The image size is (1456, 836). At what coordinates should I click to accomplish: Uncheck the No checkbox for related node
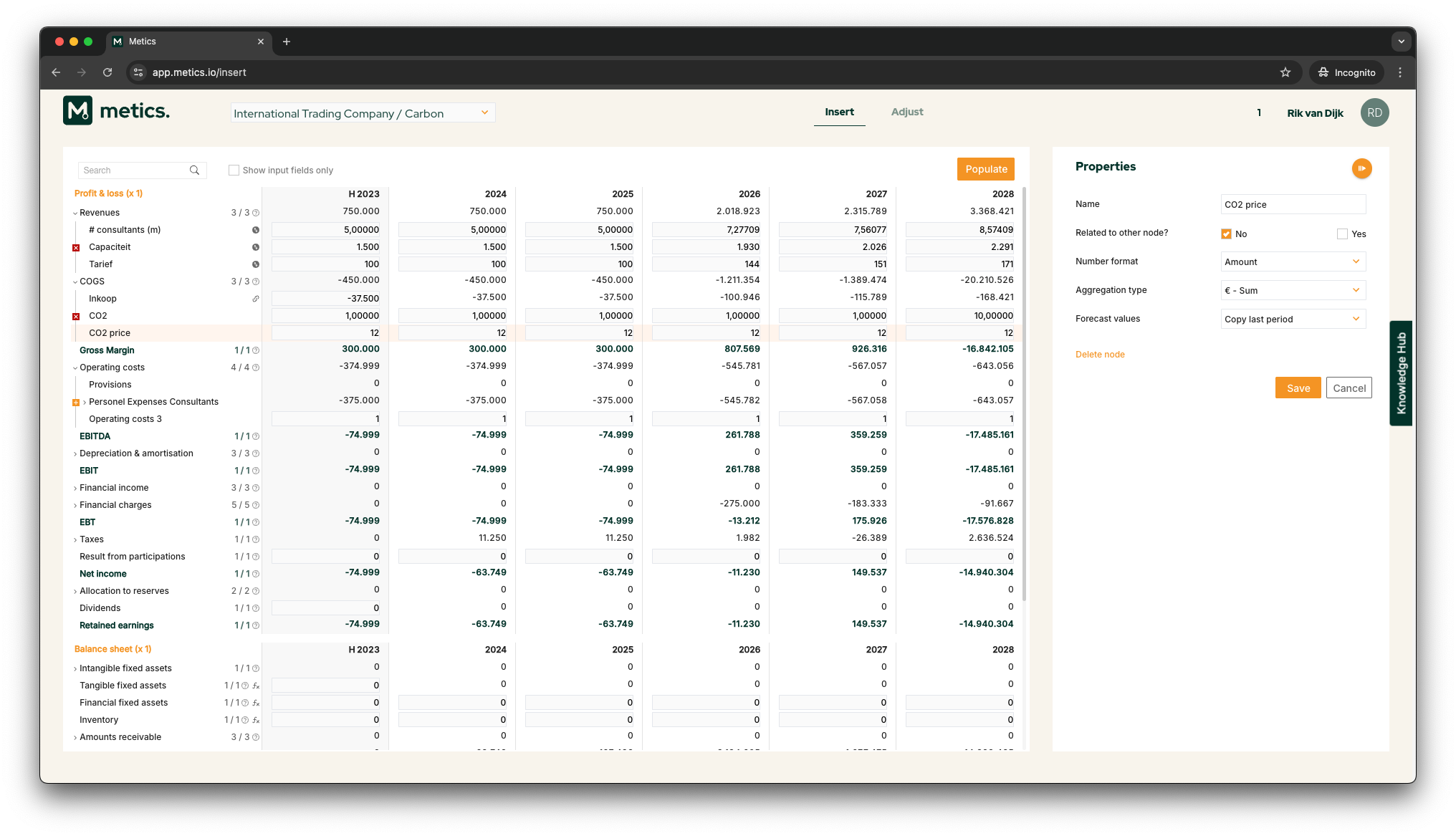[1226, 234]
